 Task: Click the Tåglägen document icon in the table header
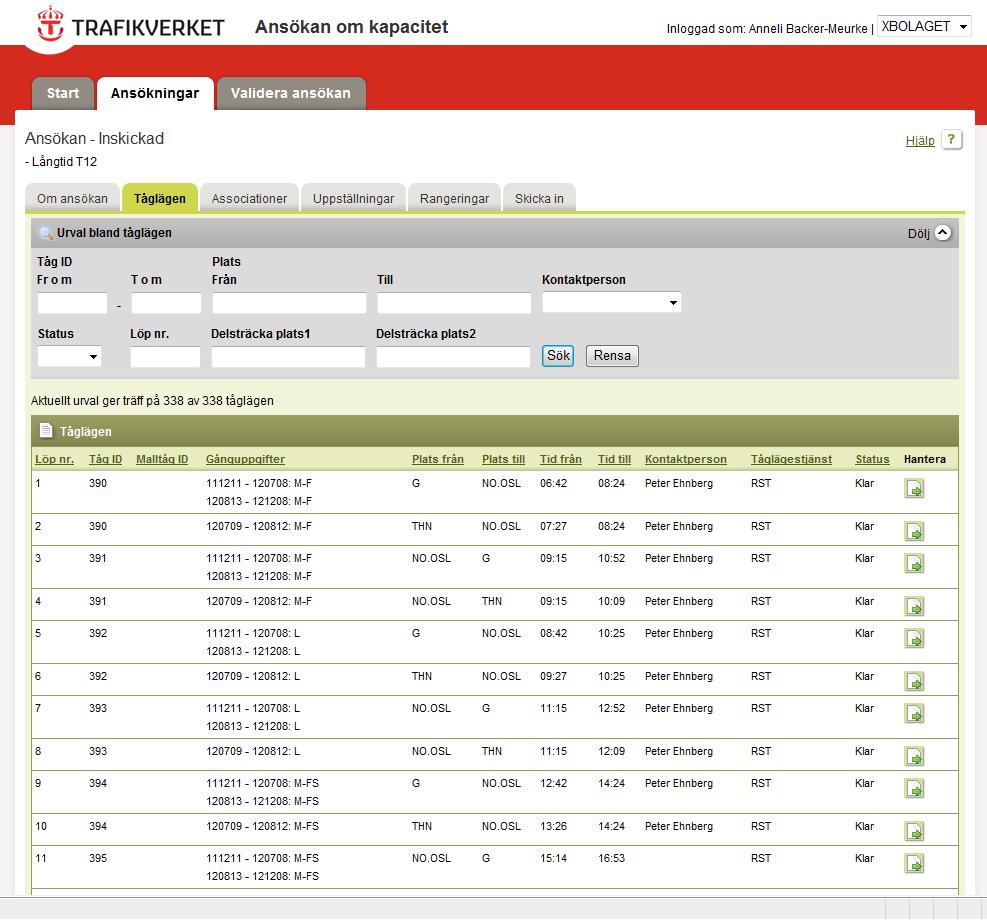click(46, 430)
